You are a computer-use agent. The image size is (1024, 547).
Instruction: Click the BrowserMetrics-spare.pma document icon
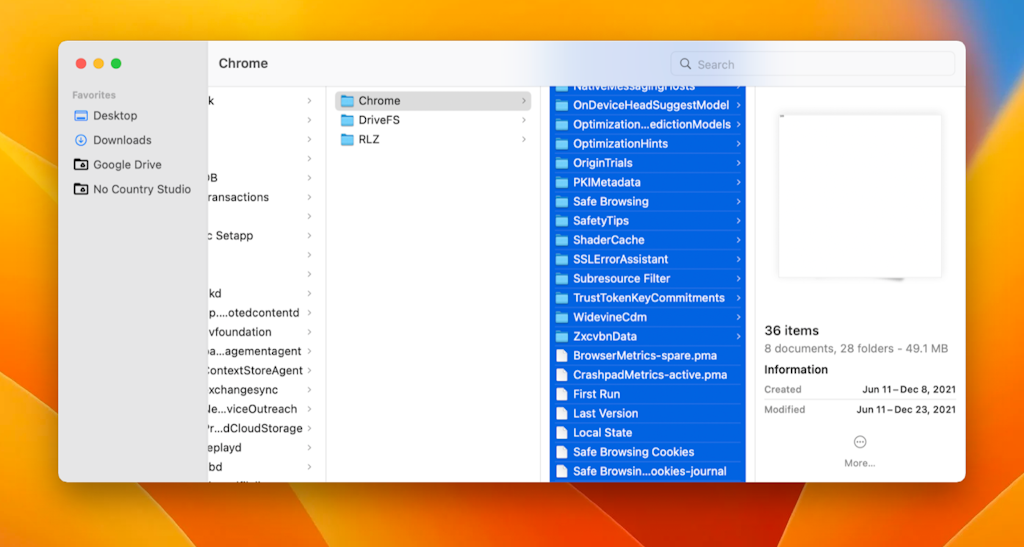562,356
